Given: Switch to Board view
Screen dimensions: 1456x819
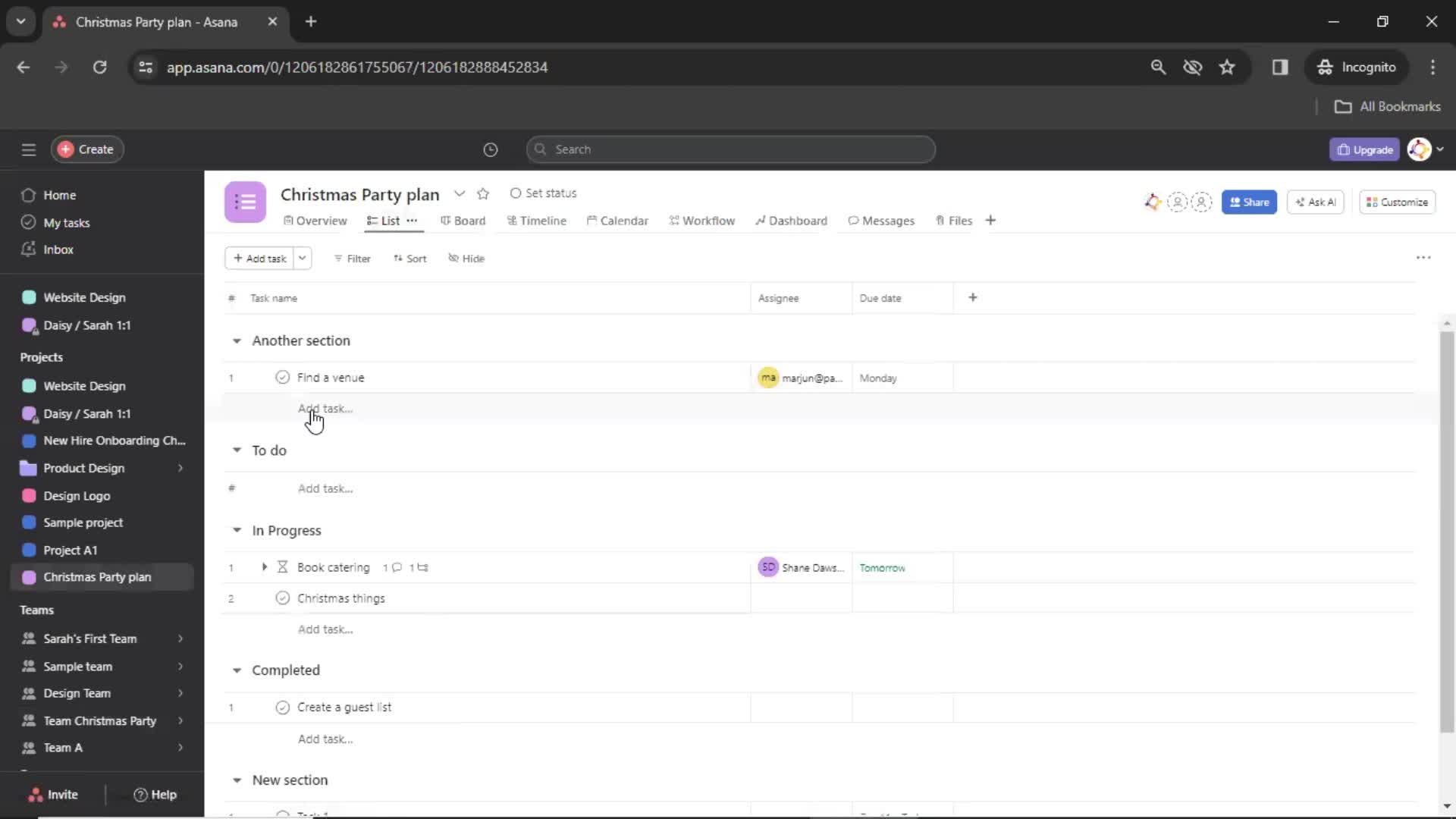Looking at the screenshot, I should pyautogui.click(x=468, y=220).
